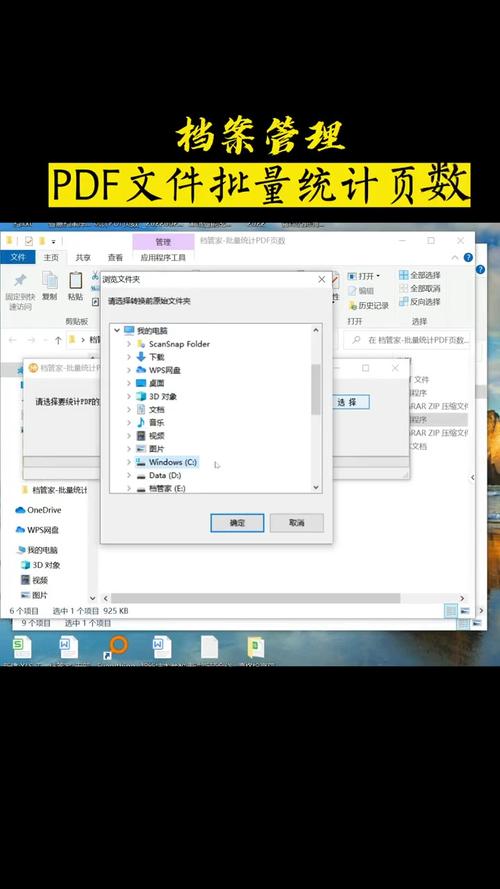Select 桌面 in the browse dialog tree

[x=156, y=383]
